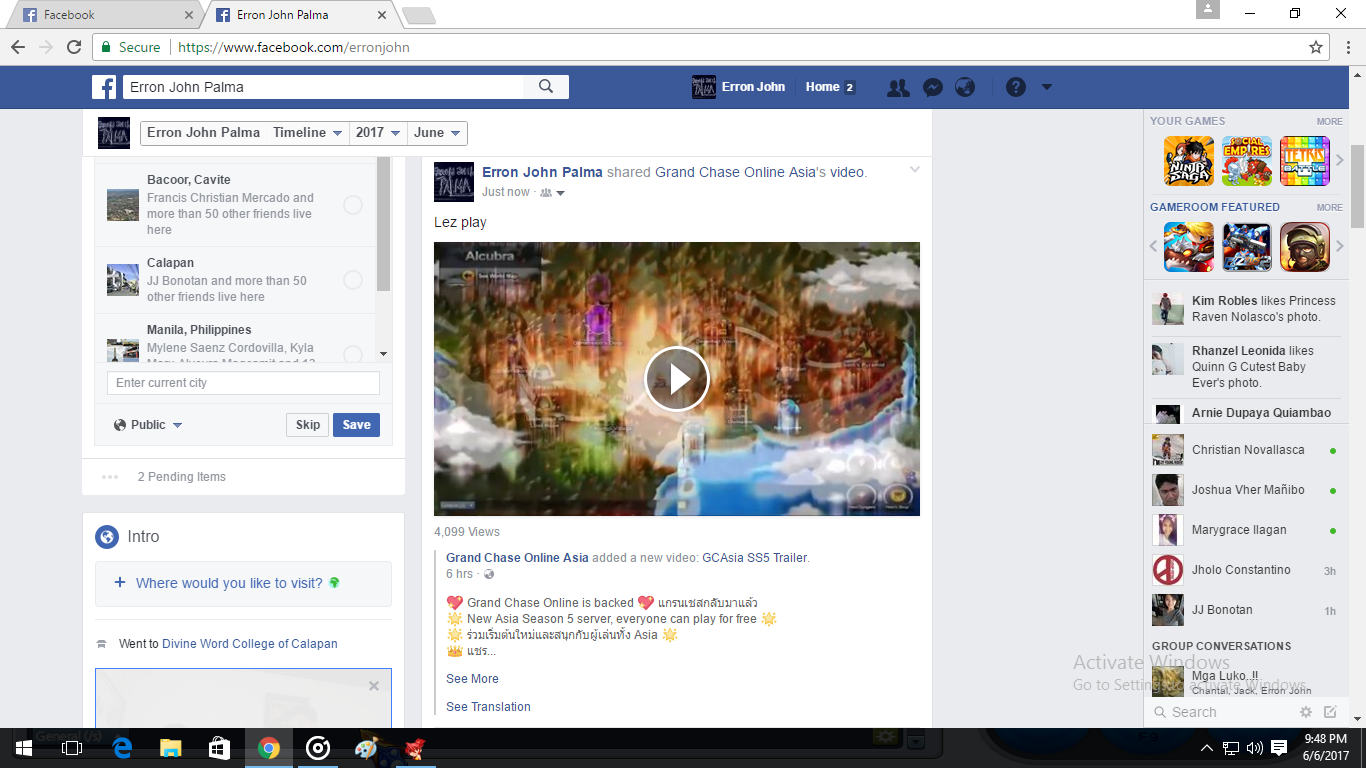Open the 2017 year dropdown
This screenshot has width=1366, height=768.
pos(378,133)
